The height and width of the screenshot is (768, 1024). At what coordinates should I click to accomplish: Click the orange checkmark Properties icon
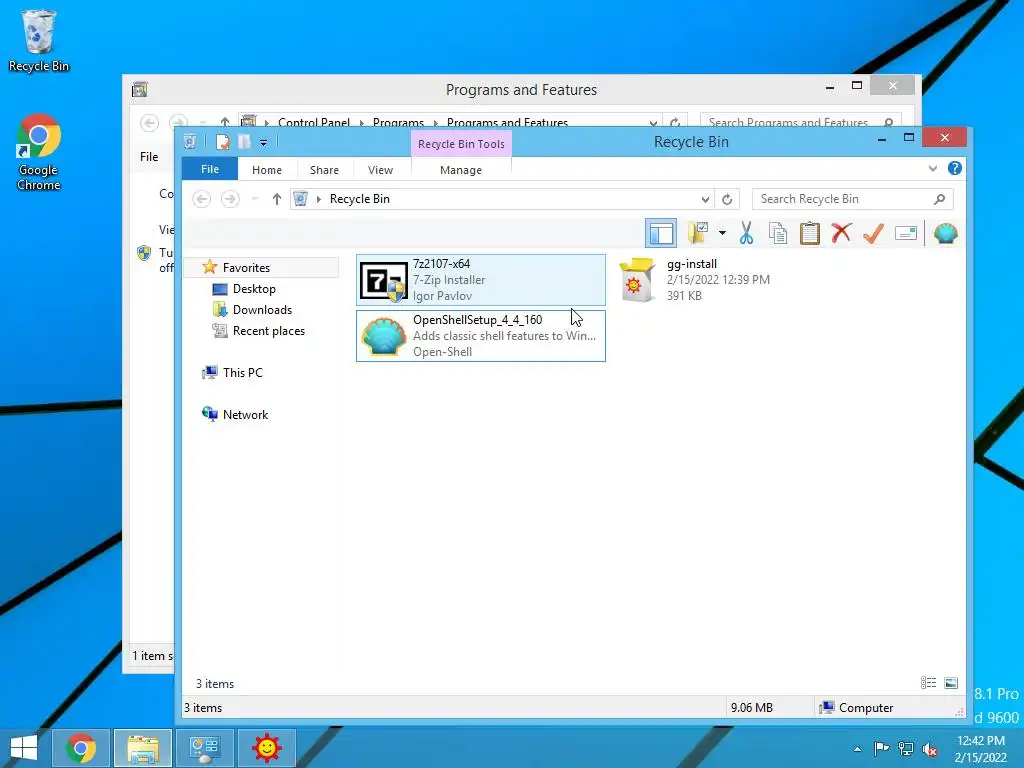coord(873,233)
